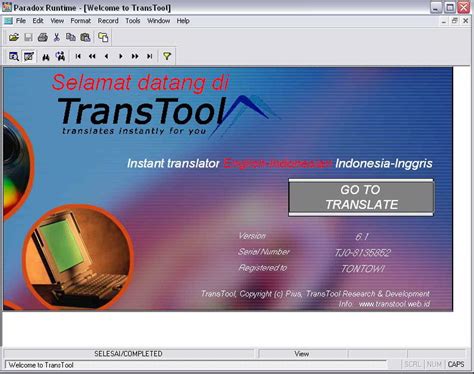Maximize the Paradox Runtime window
Screen dimensions: 474x374
click(x=450, y=7)
